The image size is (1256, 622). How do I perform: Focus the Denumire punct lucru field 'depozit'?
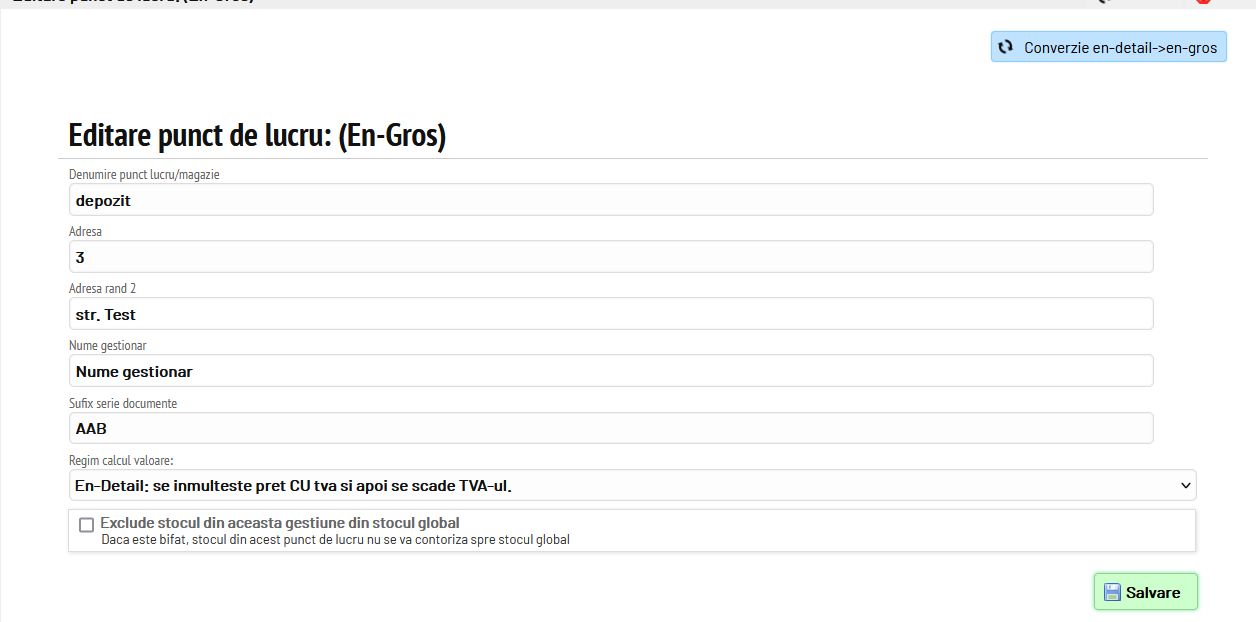pyautogui.click(x=610, y=200)
